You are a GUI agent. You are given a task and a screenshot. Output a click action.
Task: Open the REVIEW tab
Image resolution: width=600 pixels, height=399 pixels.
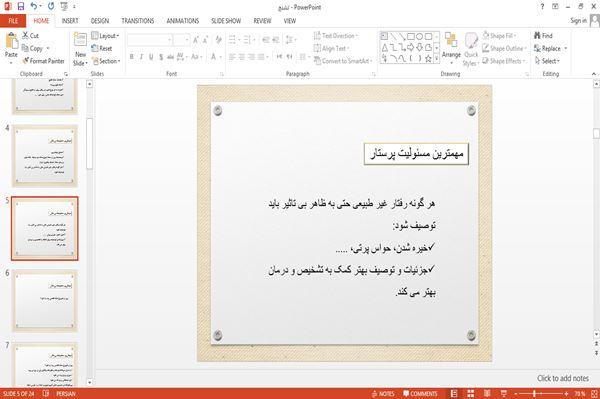[x=262, y=21]
